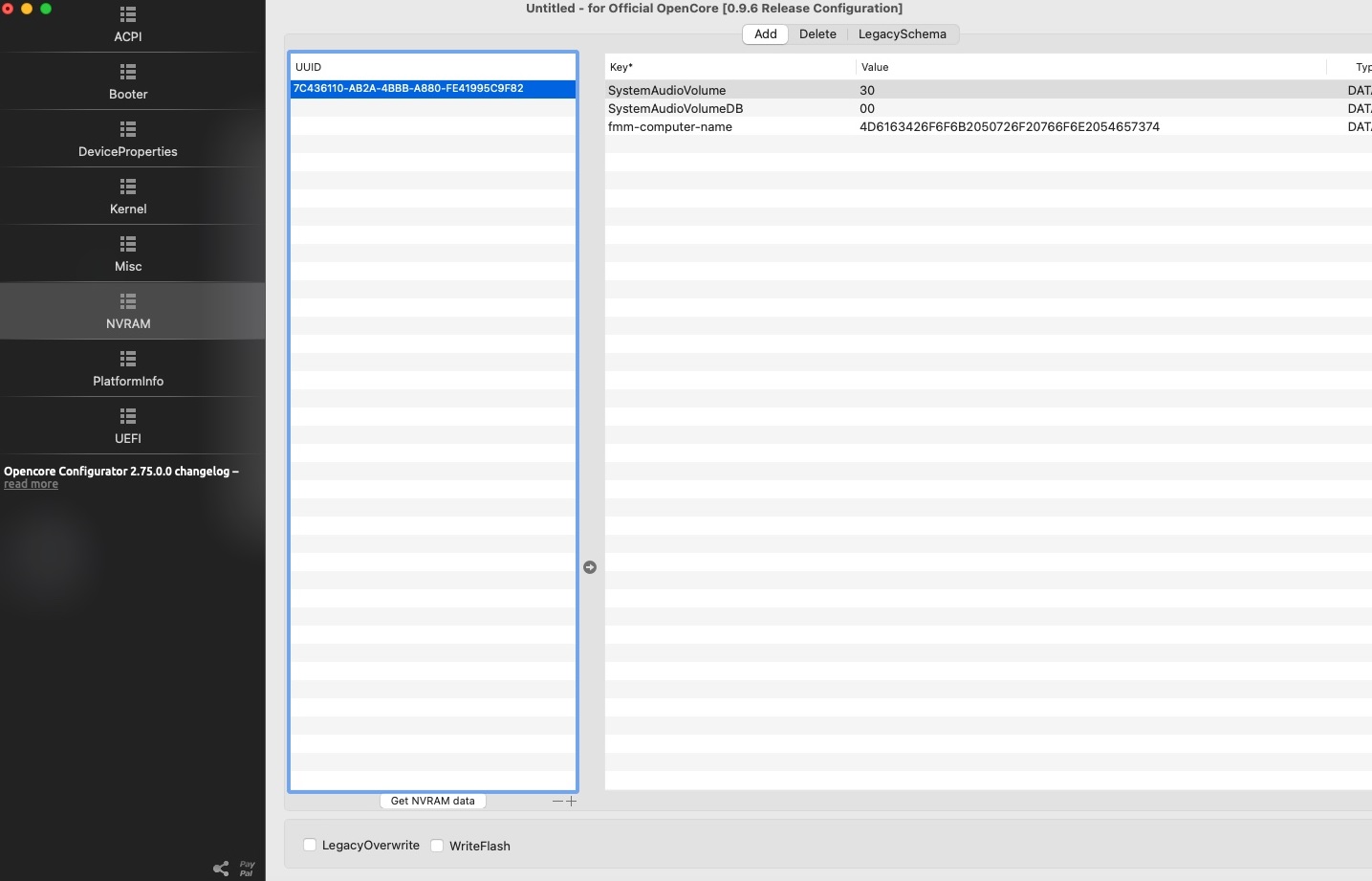Screen dimensions: 1372x881
Task: Select the Add tab
Action: pyautogui.click(x=765, y=34)
